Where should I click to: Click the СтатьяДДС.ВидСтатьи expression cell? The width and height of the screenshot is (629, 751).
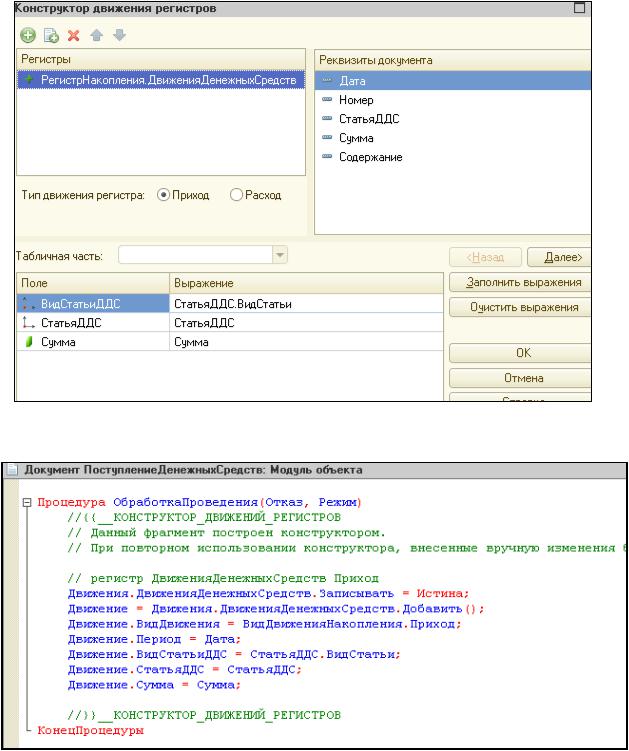[x=307, y=304]
